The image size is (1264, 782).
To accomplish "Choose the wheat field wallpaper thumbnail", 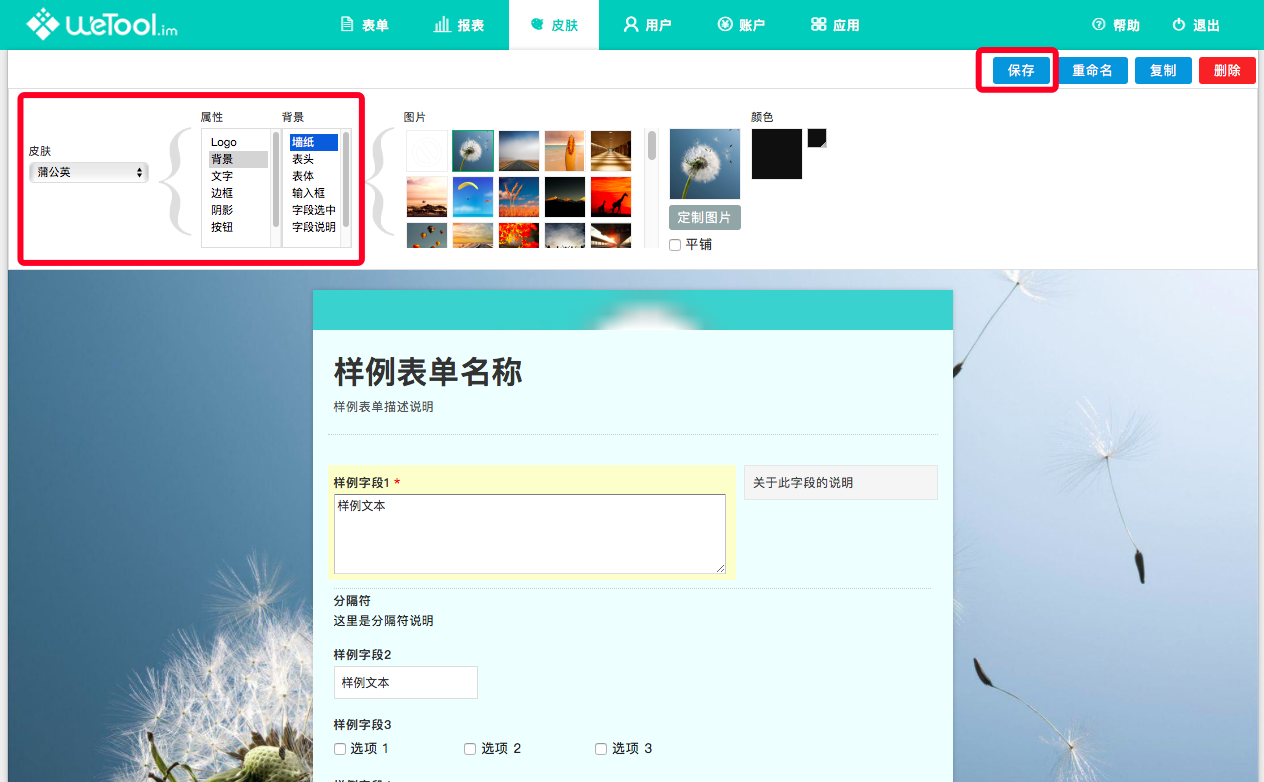I will click(x=519, y=197).
